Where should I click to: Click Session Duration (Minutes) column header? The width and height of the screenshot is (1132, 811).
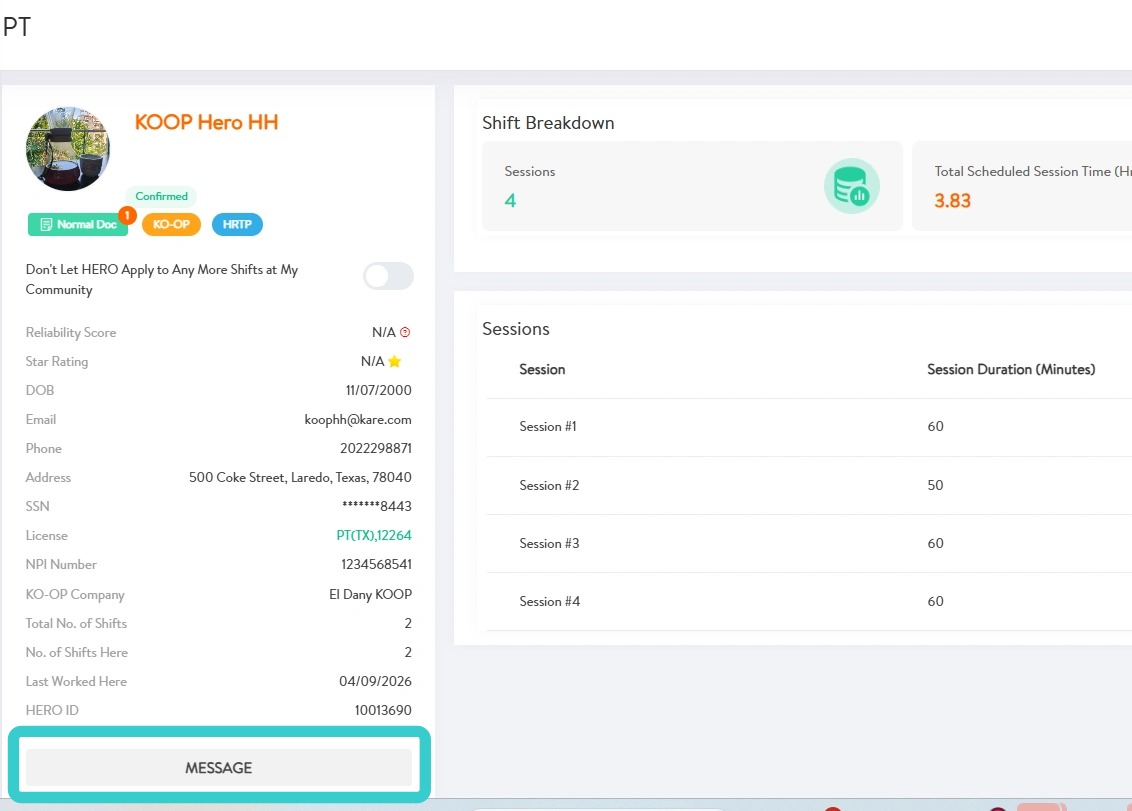pyautogui.click(x=1011, y=369)
